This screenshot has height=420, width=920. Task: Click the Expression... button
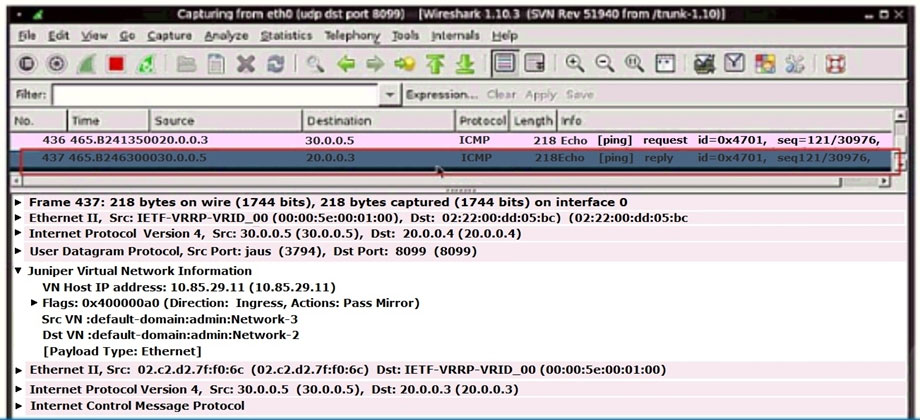(443, 94)
